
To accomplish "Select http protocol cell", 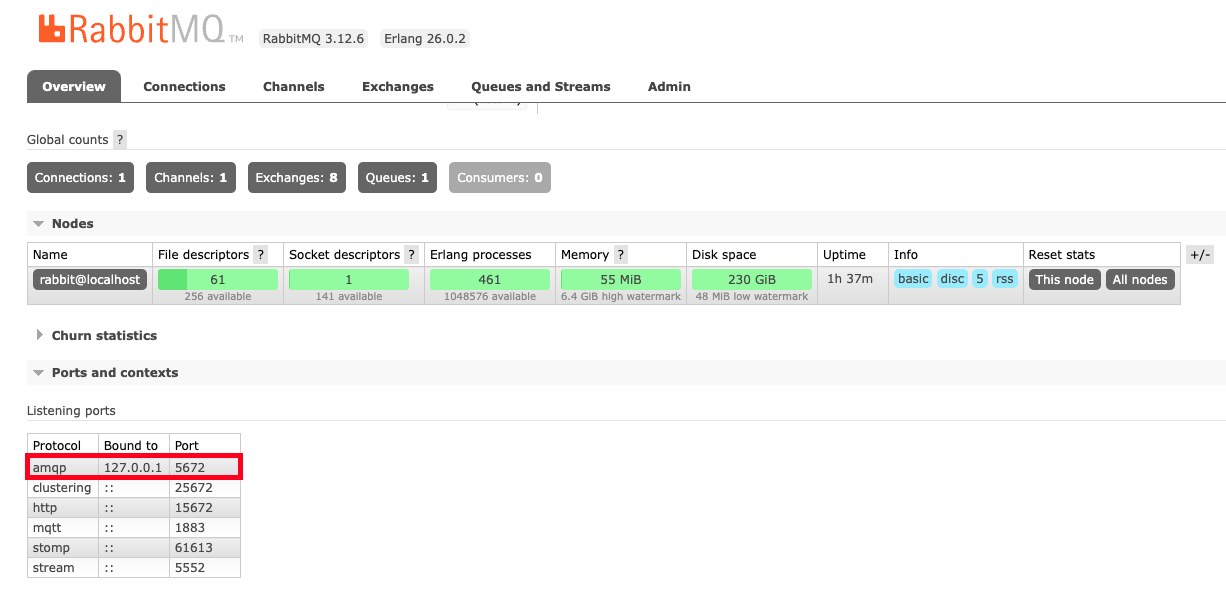I will coord(63,508).
